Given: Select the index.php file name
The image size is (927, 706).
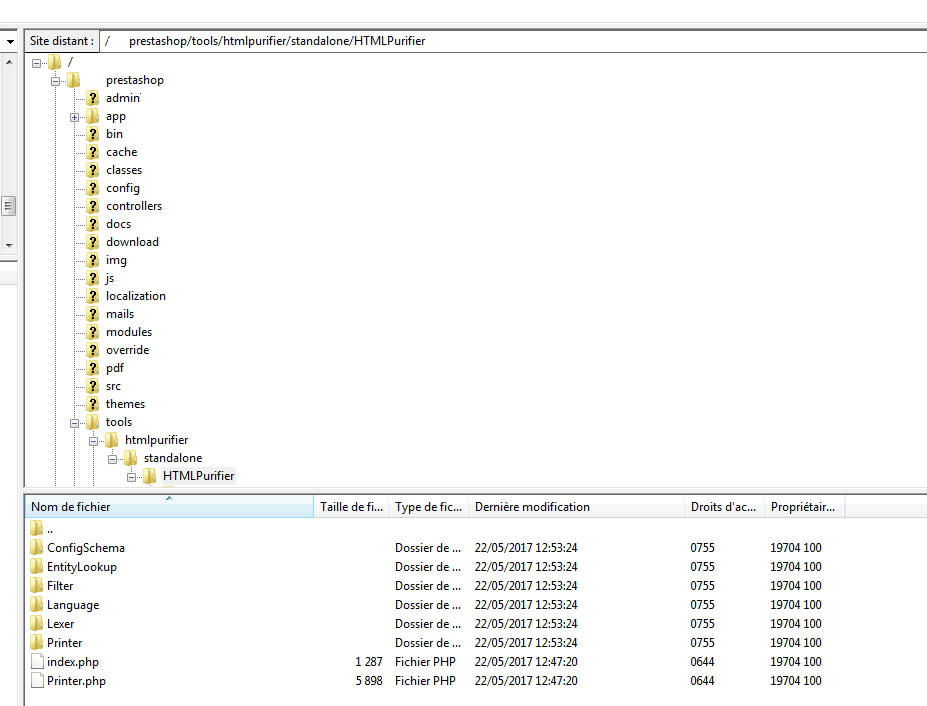Looking at the screenshot, I should (73, 662).
